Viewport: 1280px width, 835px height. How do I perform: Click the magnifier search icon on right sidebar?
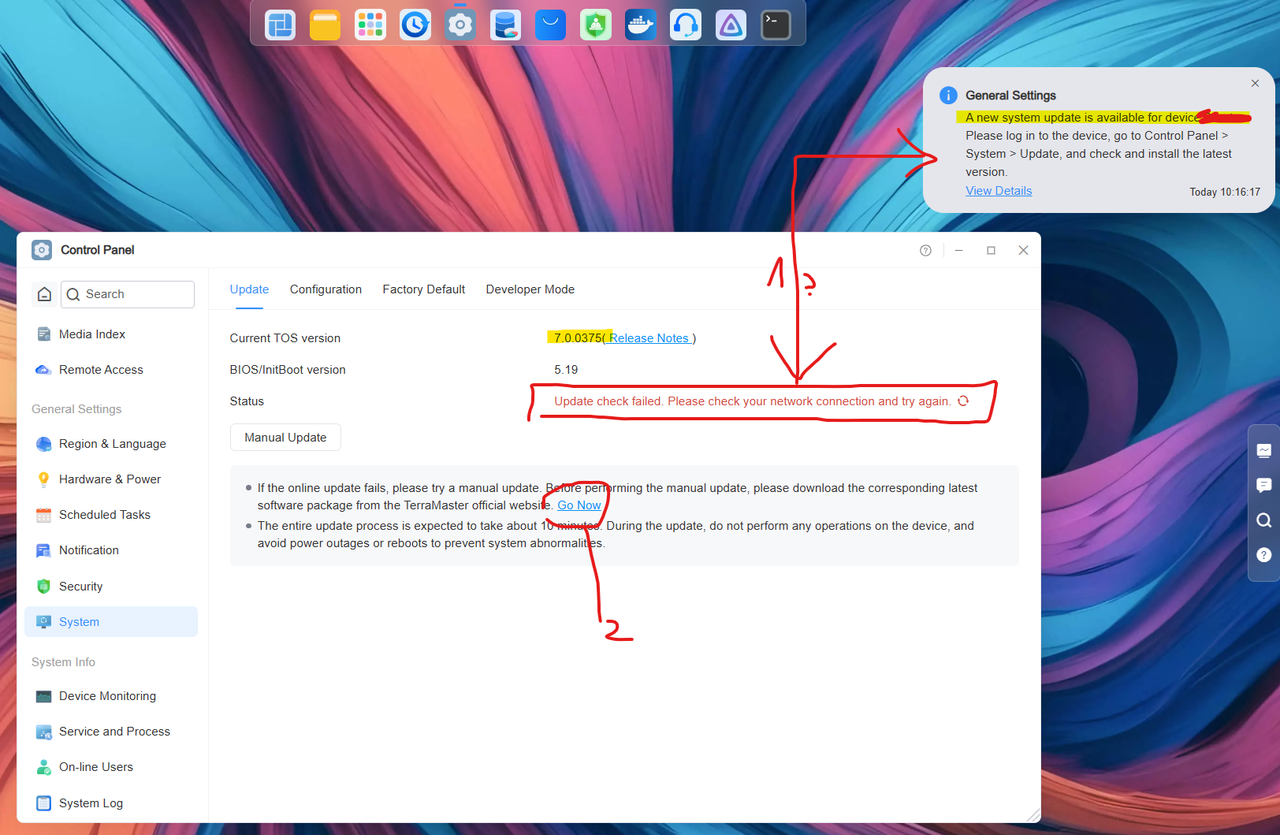(1264, 520)
